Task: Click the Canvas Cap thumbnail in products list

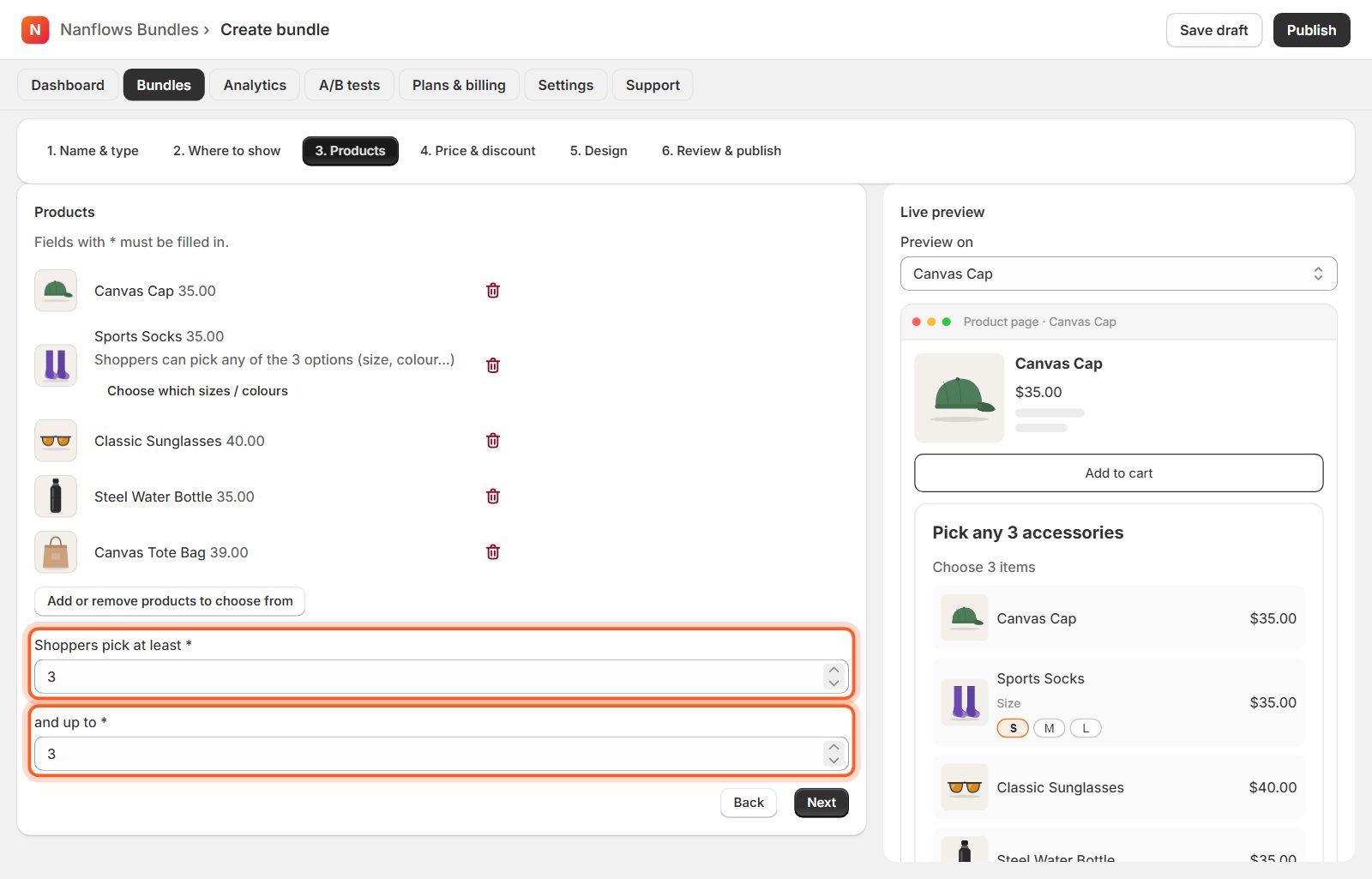Action: point(56,291)
